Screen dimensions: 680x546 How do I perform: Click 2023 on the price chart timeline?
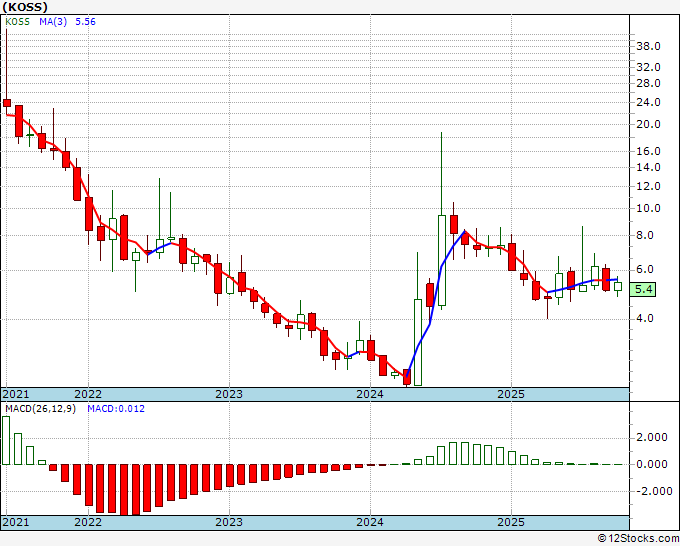[x=229, y=394]
